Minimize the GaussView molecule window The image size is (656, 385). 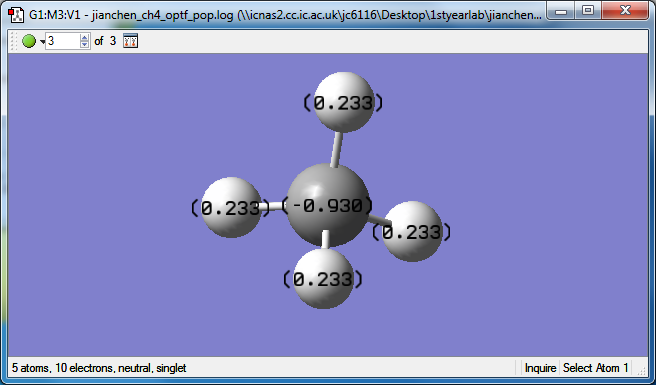(561, 10)
